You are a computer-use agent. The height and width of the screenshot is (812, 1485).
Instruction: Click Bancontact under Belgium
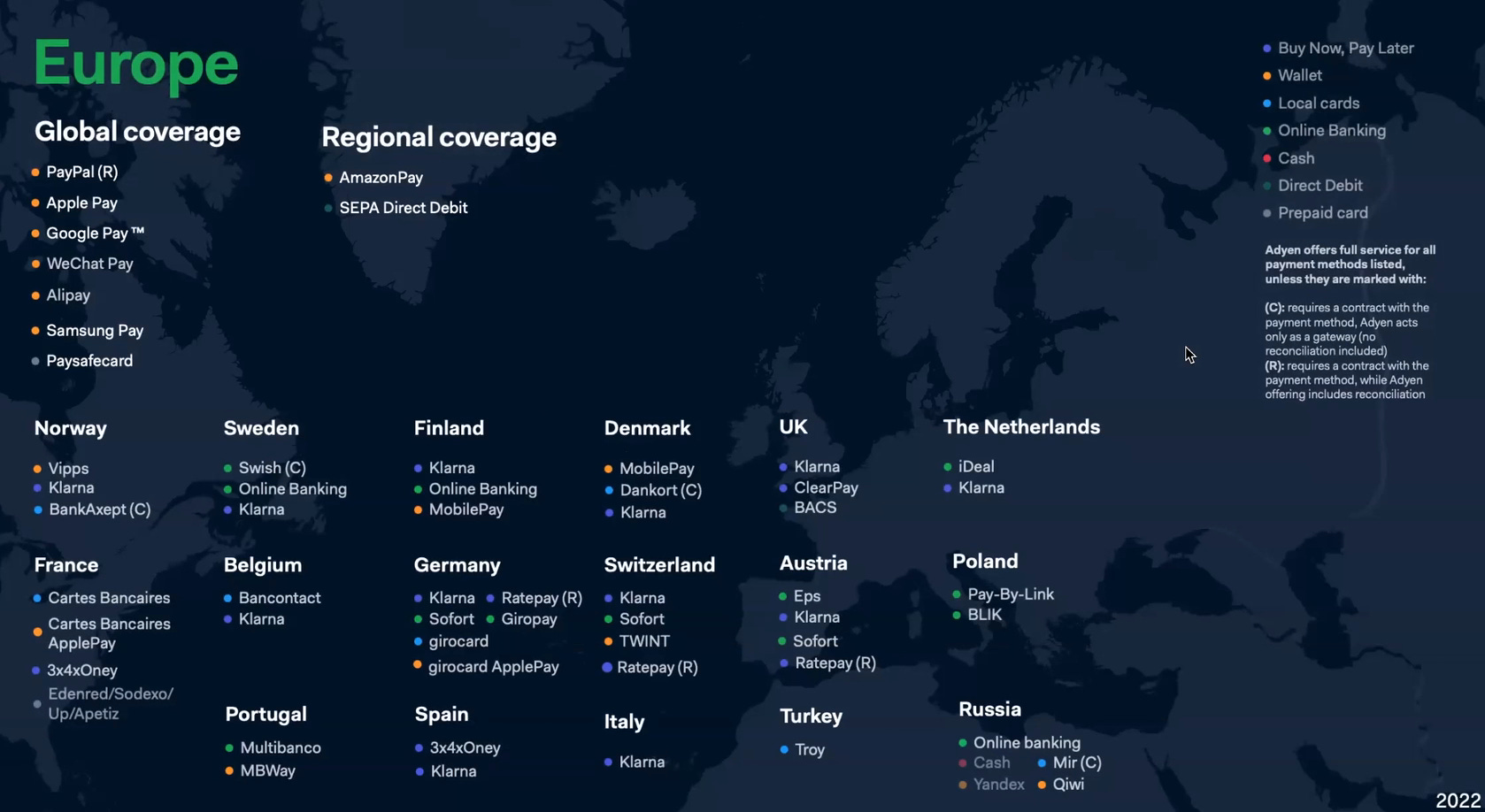pyautogui.click(x=280, y=598)
